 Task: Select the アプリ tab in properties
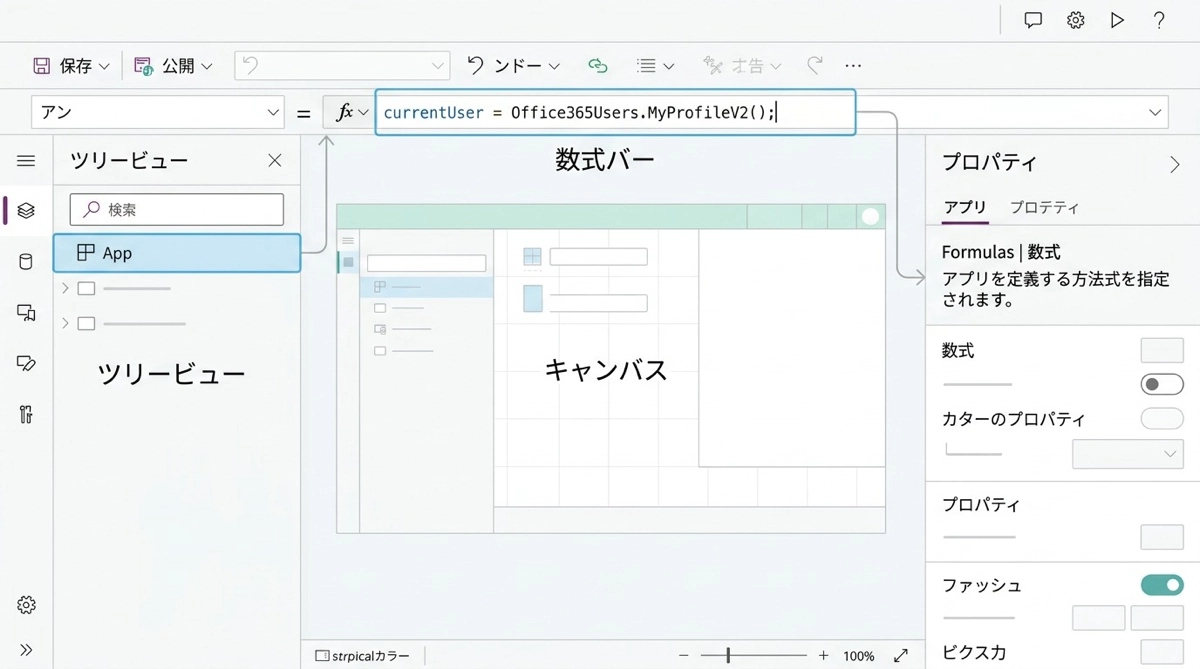(x=965, y=208)
